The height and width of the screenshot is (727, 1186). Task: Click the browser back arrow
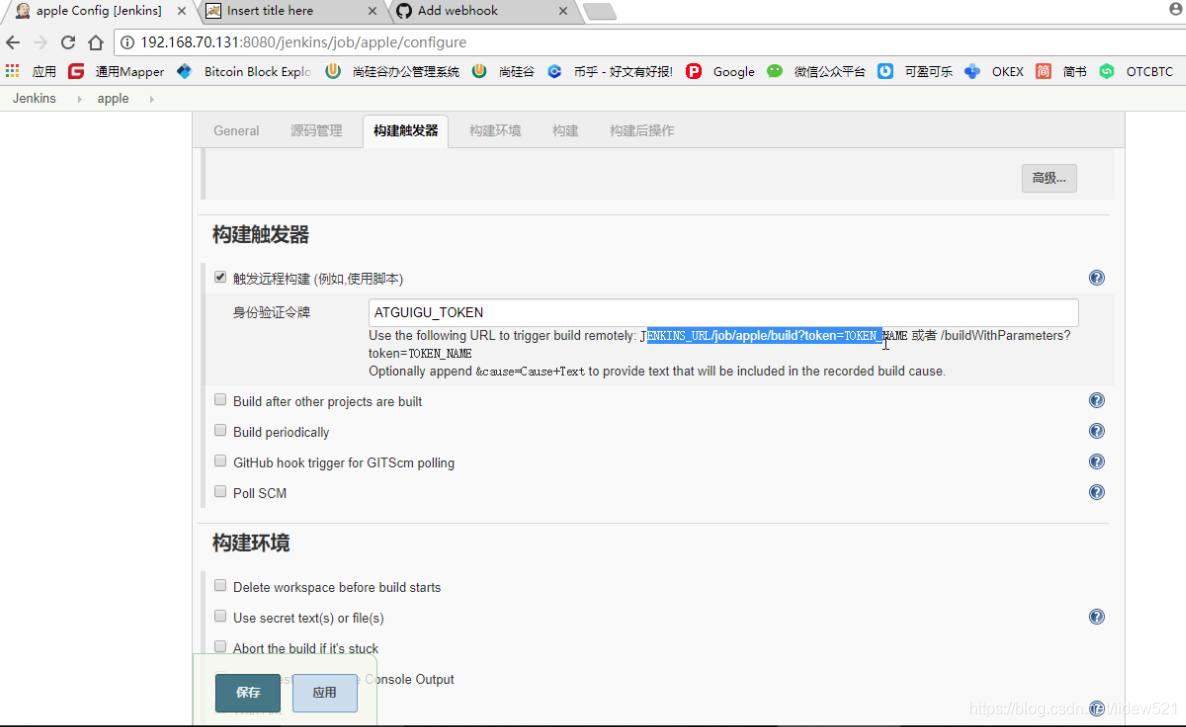click(x=13, y=42)
